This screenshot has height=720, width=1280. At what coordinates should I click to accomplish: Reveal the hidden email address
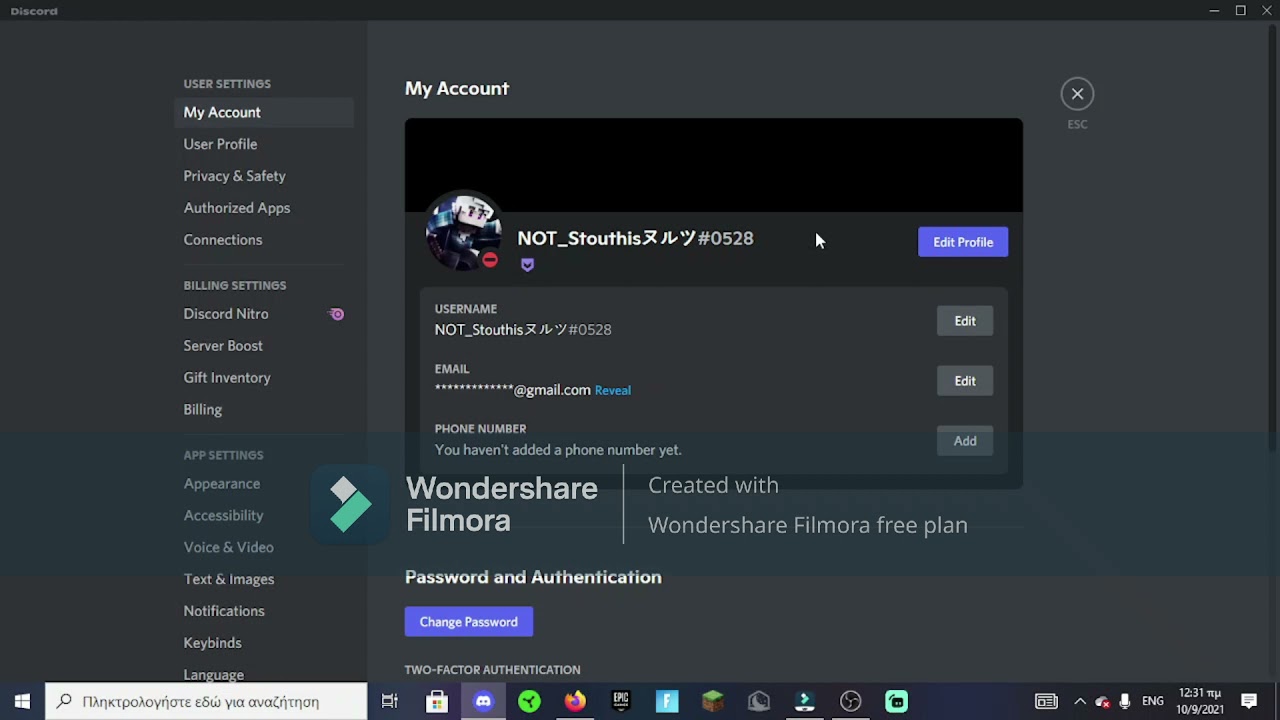pyautogui.click(x=612, y=390)
